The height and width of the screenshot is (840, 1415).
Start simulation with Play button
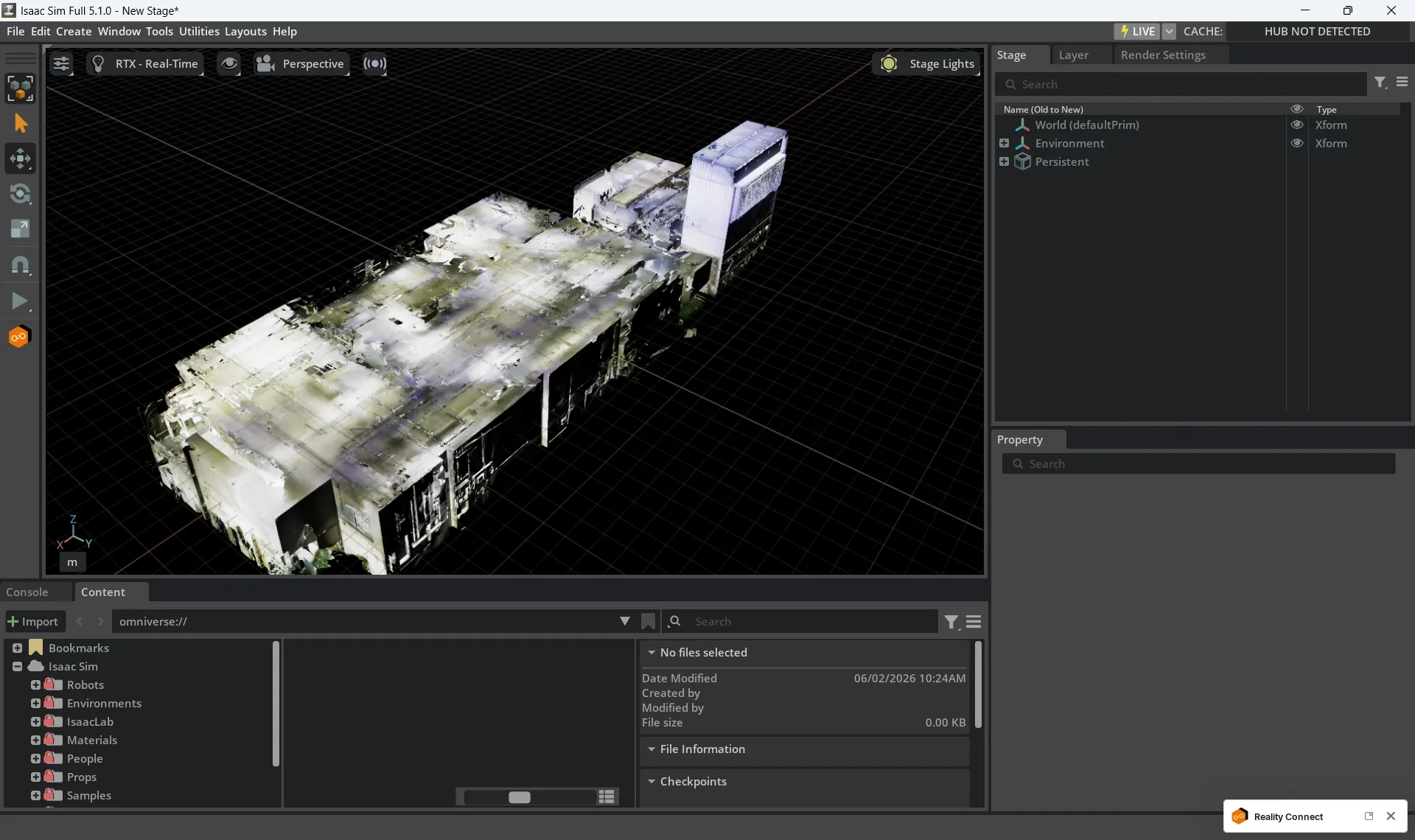click(20, 301)
